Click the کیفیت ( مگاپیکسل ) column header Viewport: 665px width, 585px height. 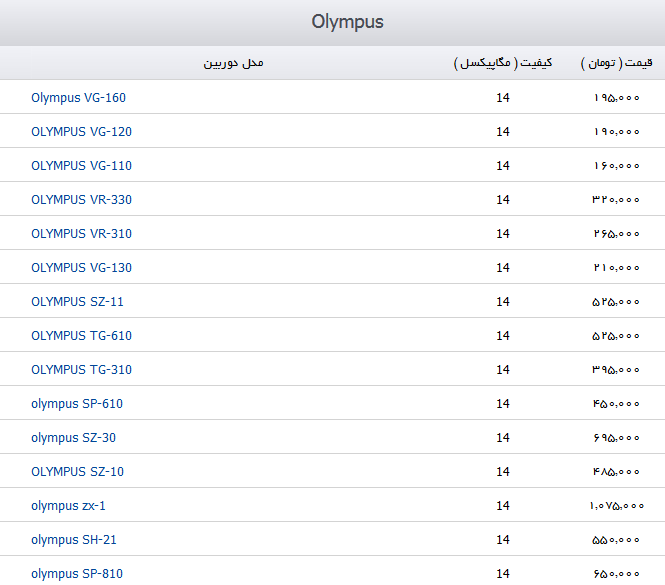(503, 63)
